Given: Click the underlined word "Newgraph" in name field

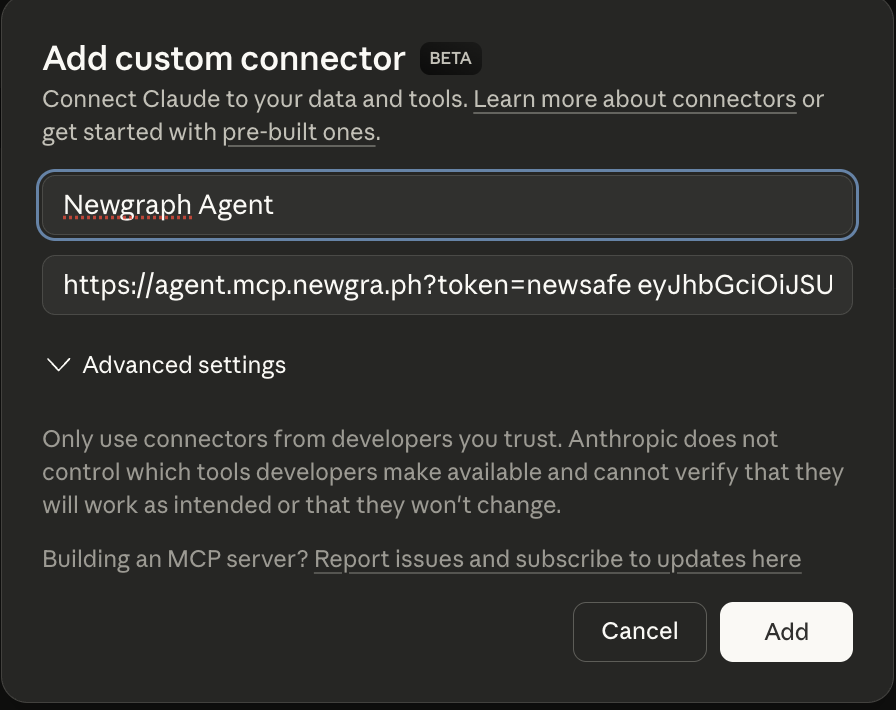Looking at the screenshot, I should 127,205.
